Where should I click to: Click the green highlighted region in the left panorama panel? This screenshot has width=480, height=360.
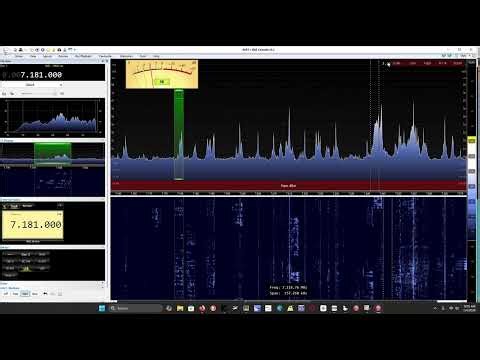[53, 154]
